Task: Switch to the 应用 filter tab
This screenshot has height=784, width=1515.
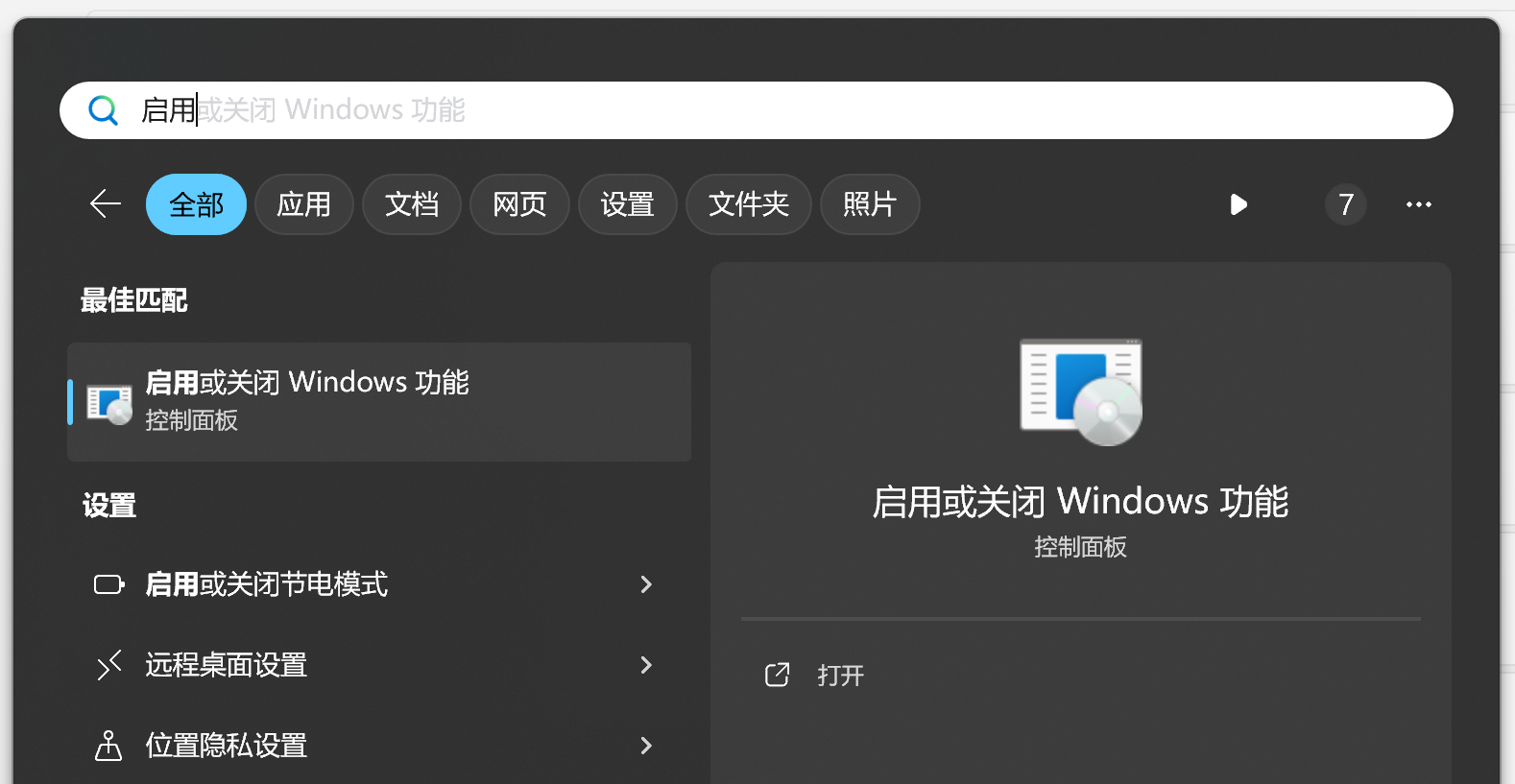Action: pos(304,204)
